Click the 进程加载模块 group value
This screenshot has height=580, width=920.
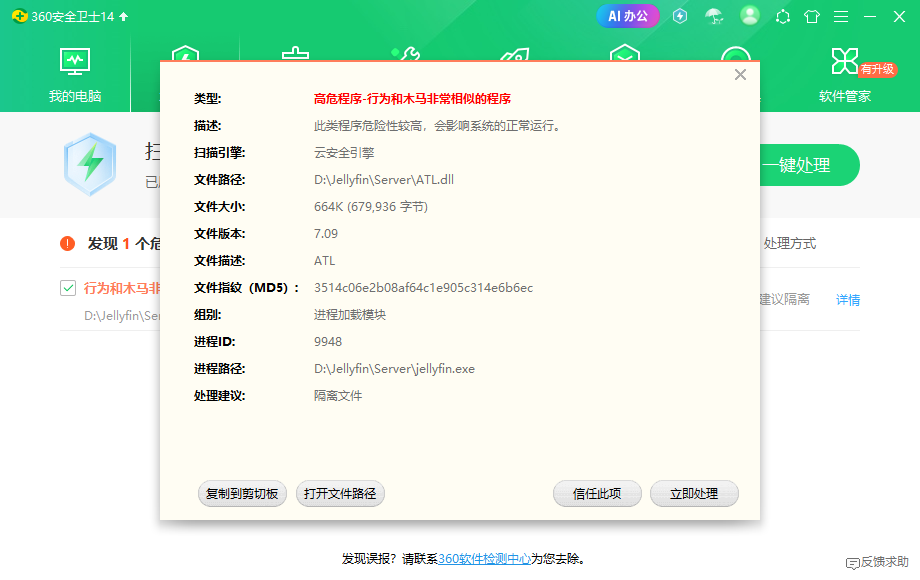[350, 315]
